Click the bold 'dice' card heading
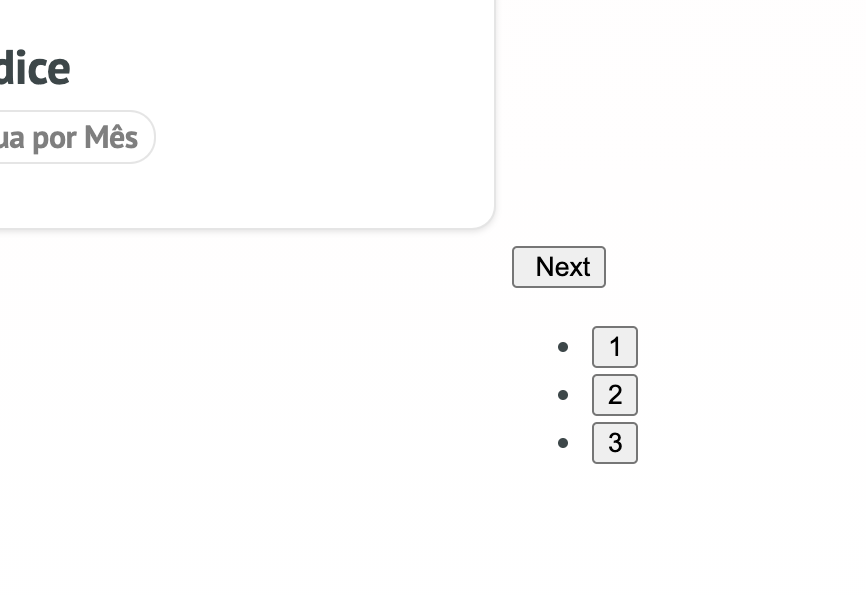This screenshot has width=866, height=596. pos(34,68)
